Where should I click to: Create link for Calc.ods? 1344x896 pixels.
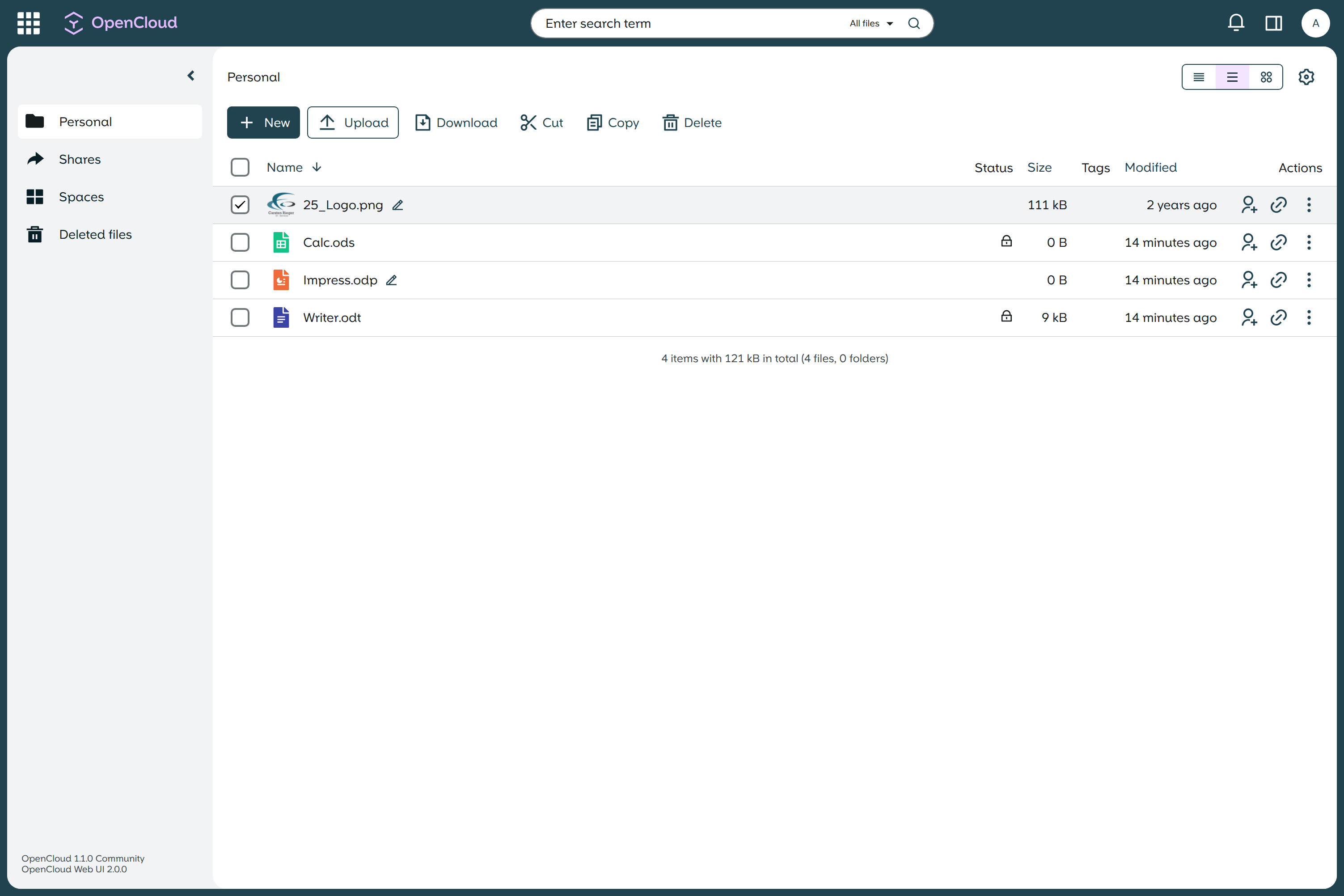(x=1278, y=242)
